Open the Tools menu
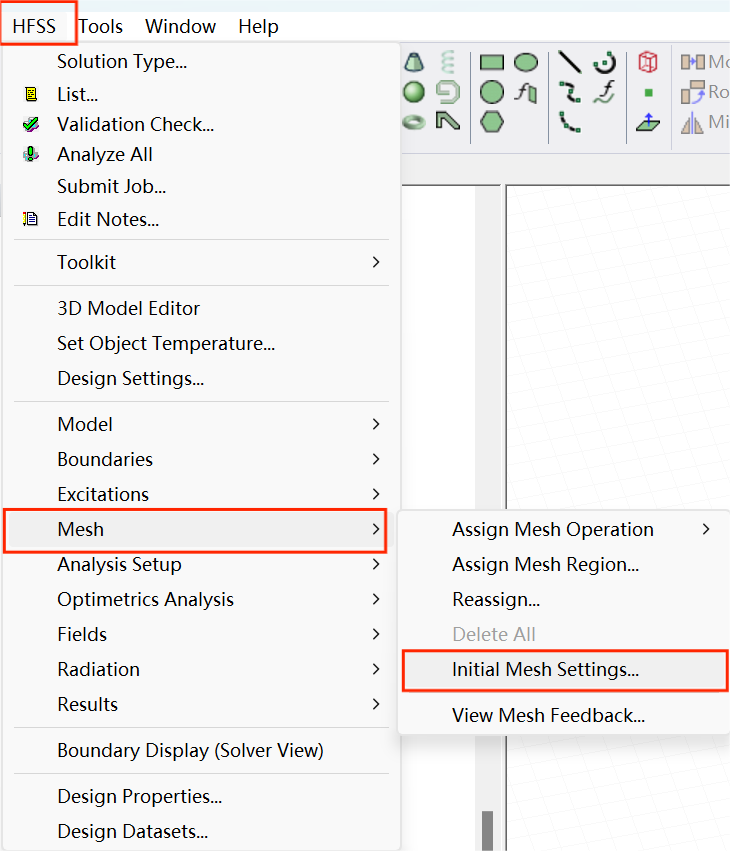730x851 pixels. coord(101,26)
